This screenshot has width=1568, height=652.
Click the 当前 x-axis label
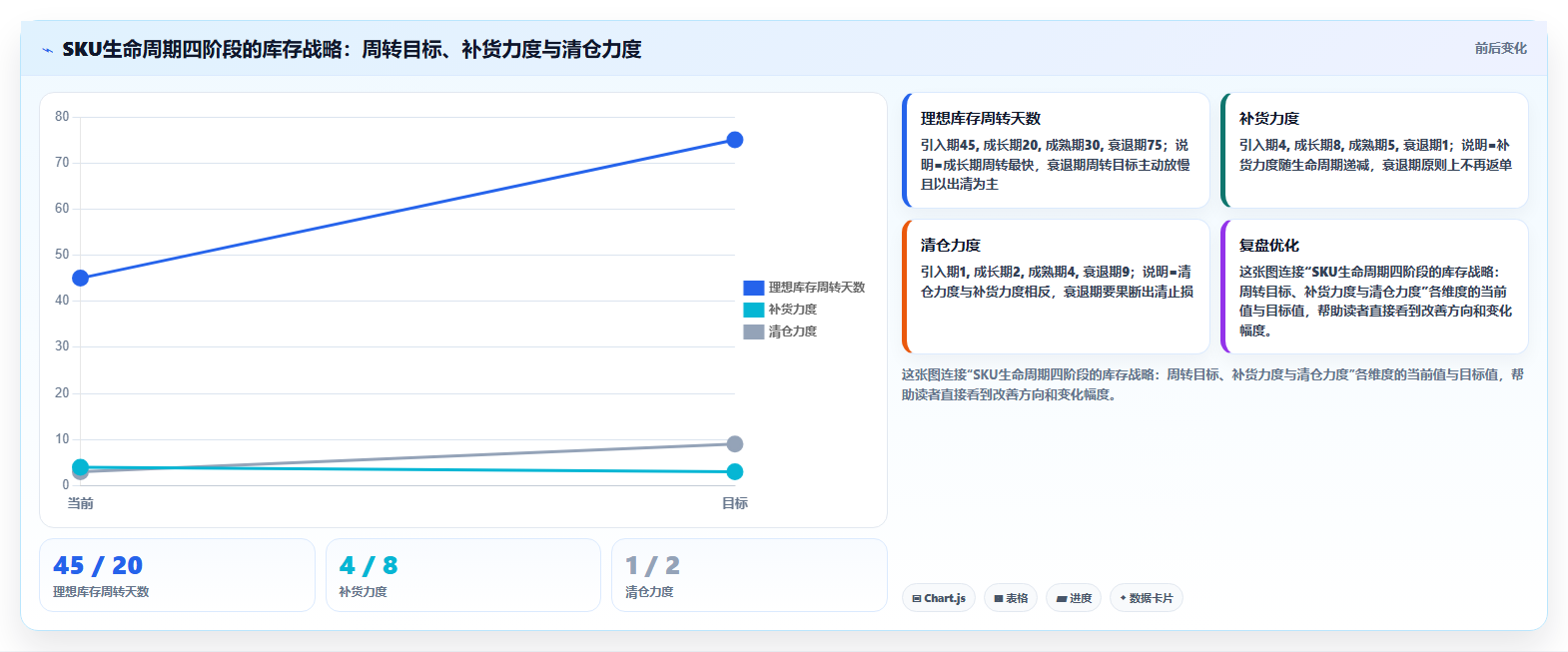click(81, 503)
